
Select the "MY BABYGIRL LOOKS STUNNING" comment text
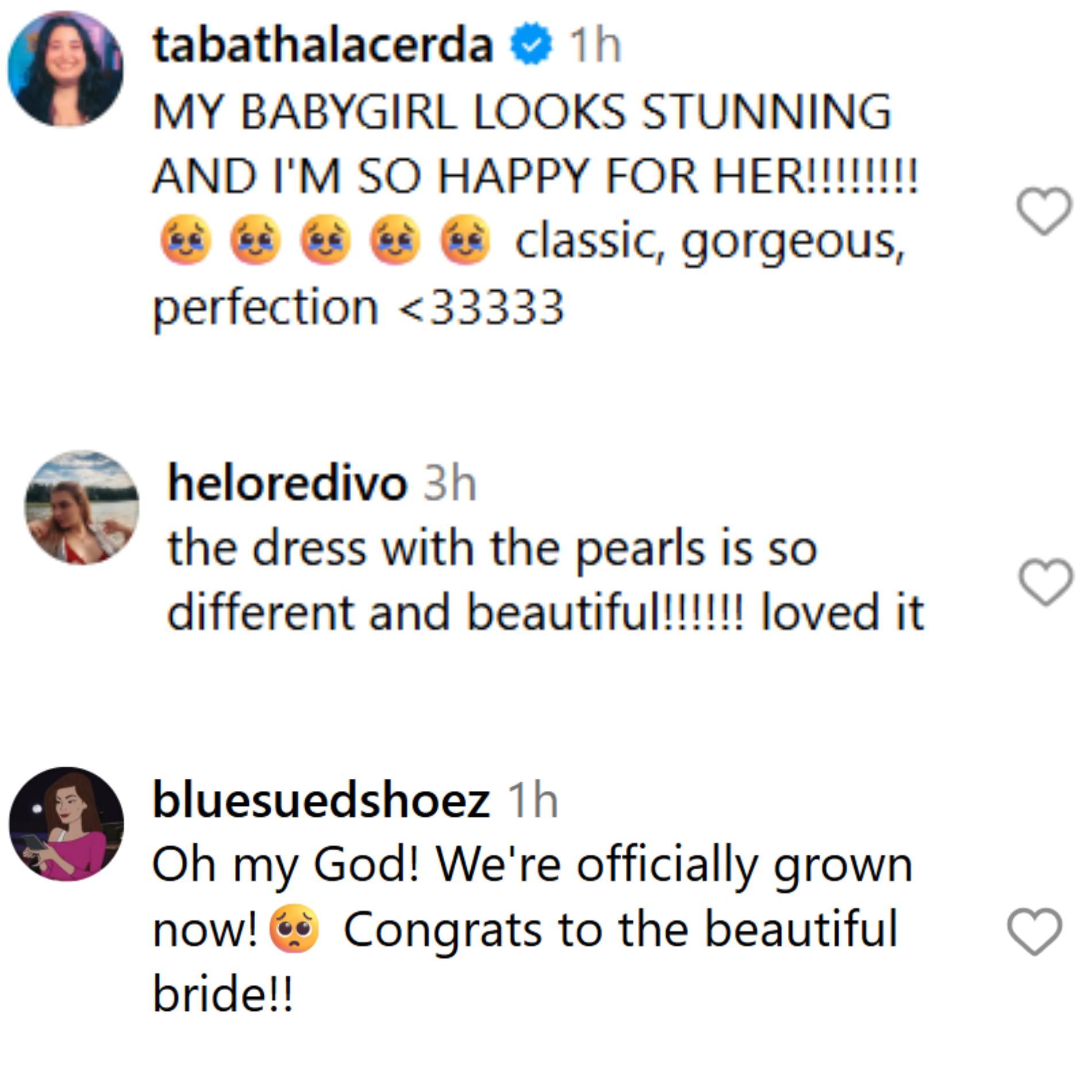click(522, 111)
